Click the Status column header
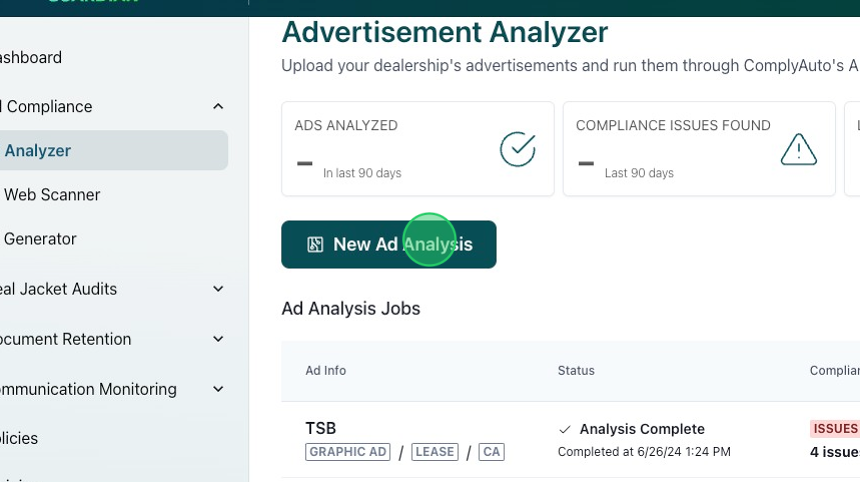Screen dimensions: 860x482 (576, 371)
